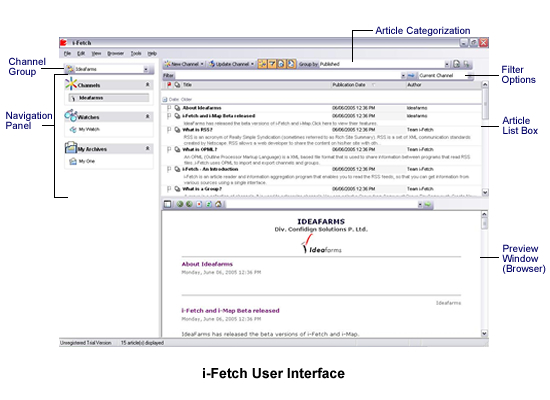Click the article icon beside What is OPML?
The width and height of the screenshot is (550, 400).
pyautogui.click(x=177, y=149)
